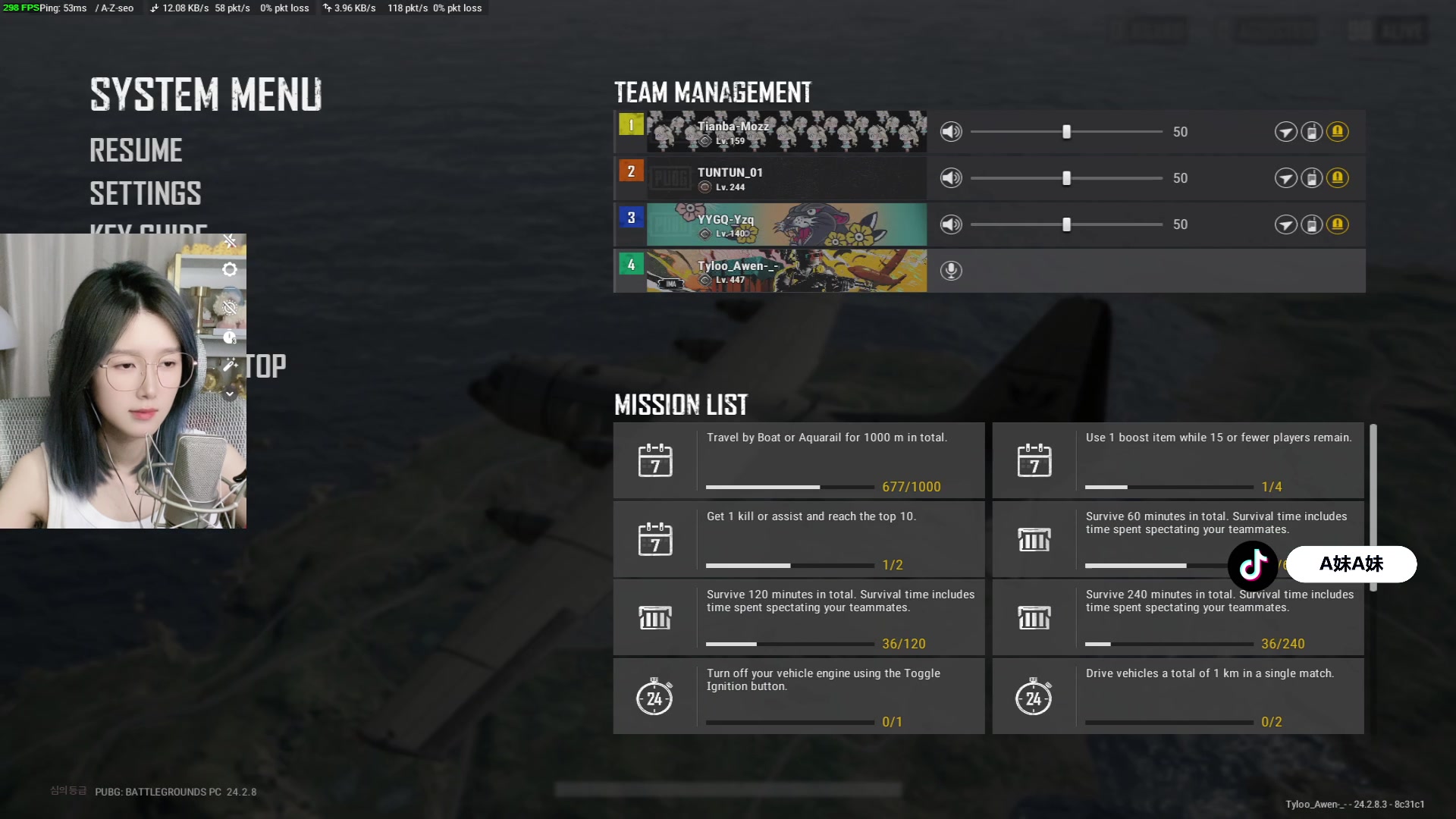Click the report siren icon for Tianba-Mozz
Image resolution: width=1456 pixels, height=819 pixels.
click(x=1337, y=132)
